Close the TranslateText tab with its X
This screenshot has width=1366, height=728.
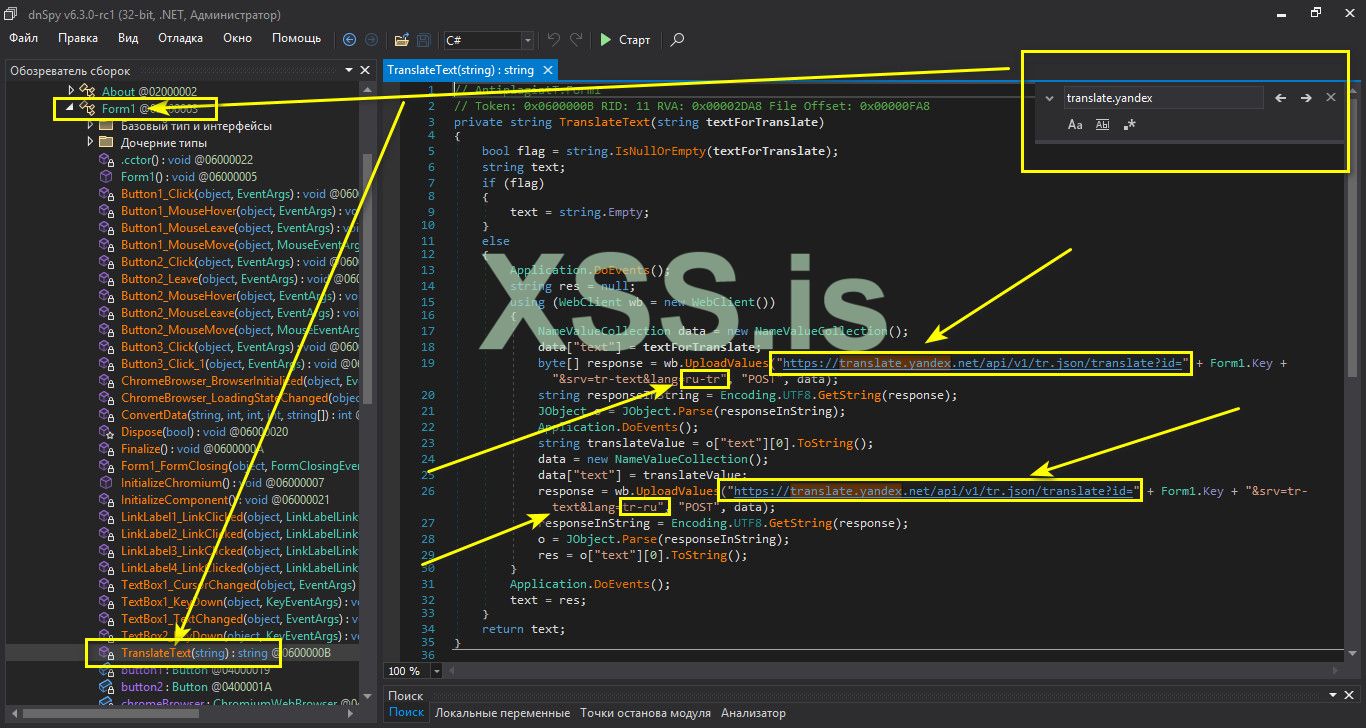548,70
